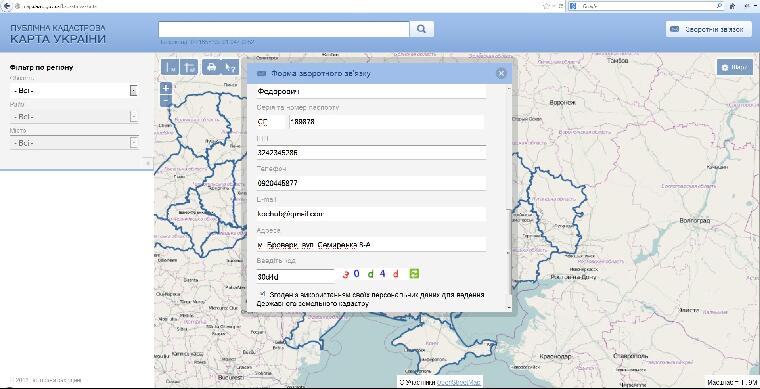Open the Район dropdown showing Всі

point(74,117)
